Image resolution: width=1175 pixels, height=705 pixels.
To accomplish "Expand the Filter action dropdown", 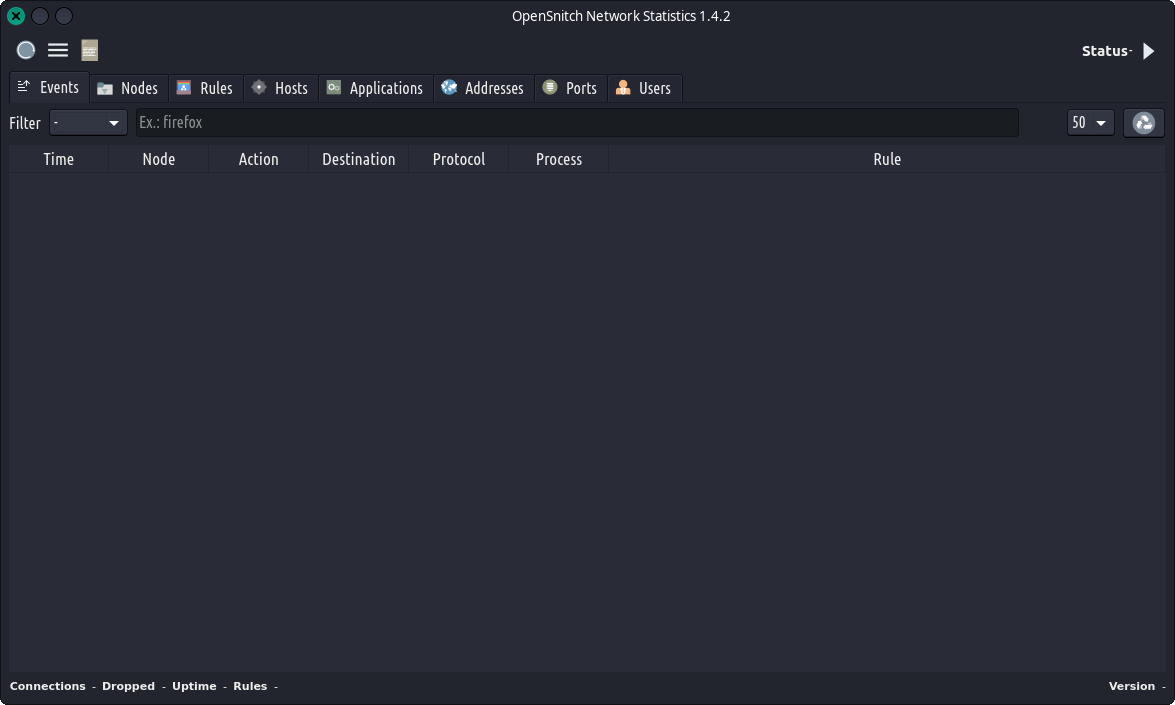I will 88,123.
